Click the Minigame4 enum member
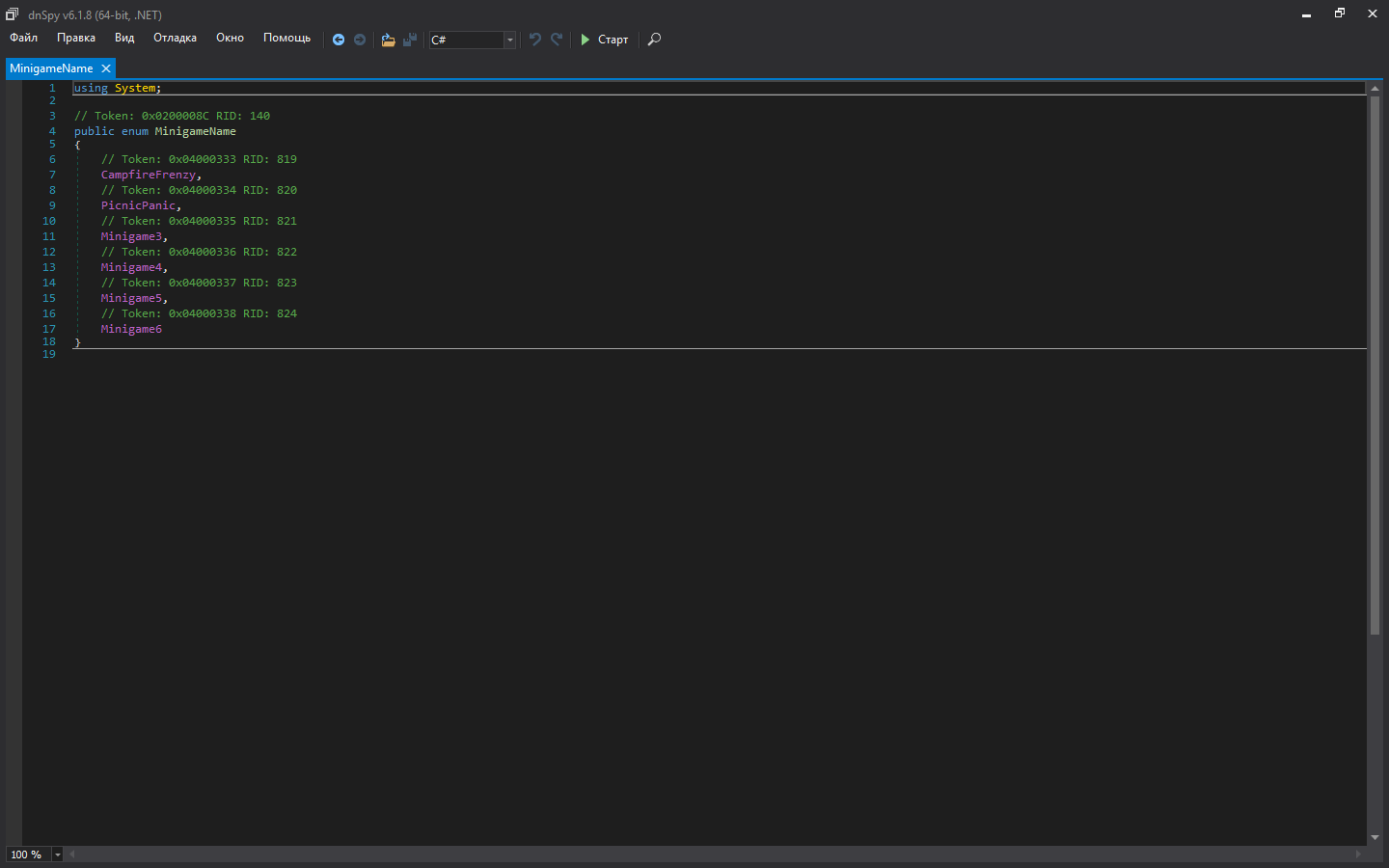This screenshot has height=868, width=1389. (x=131, y=267)
